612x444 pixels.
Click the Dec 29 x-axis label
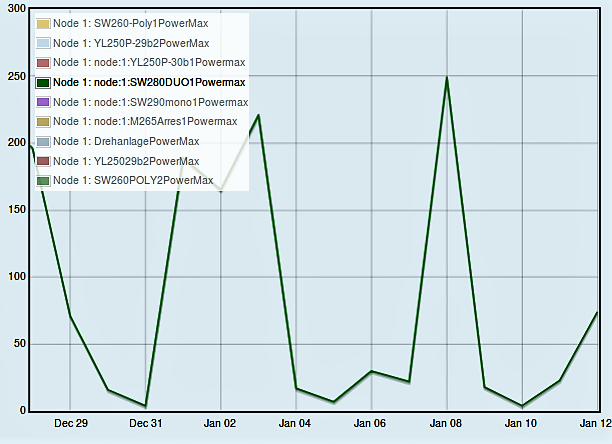[71, 424]
